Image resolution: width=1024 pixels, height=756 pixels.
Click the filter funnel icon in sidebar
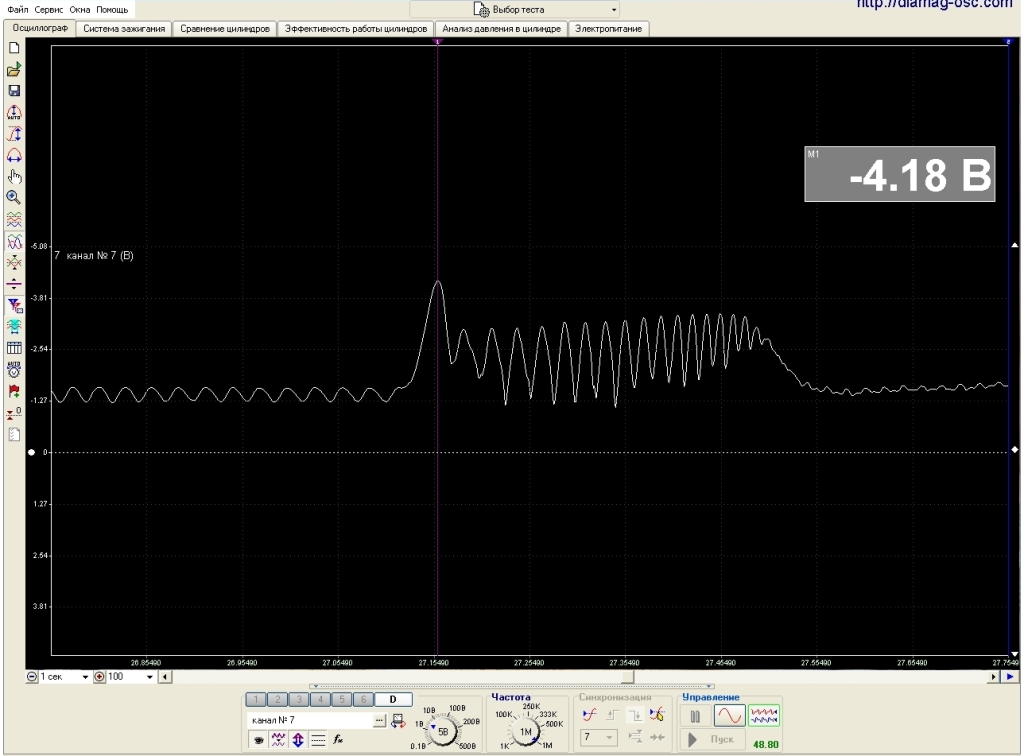pos(14,306)
